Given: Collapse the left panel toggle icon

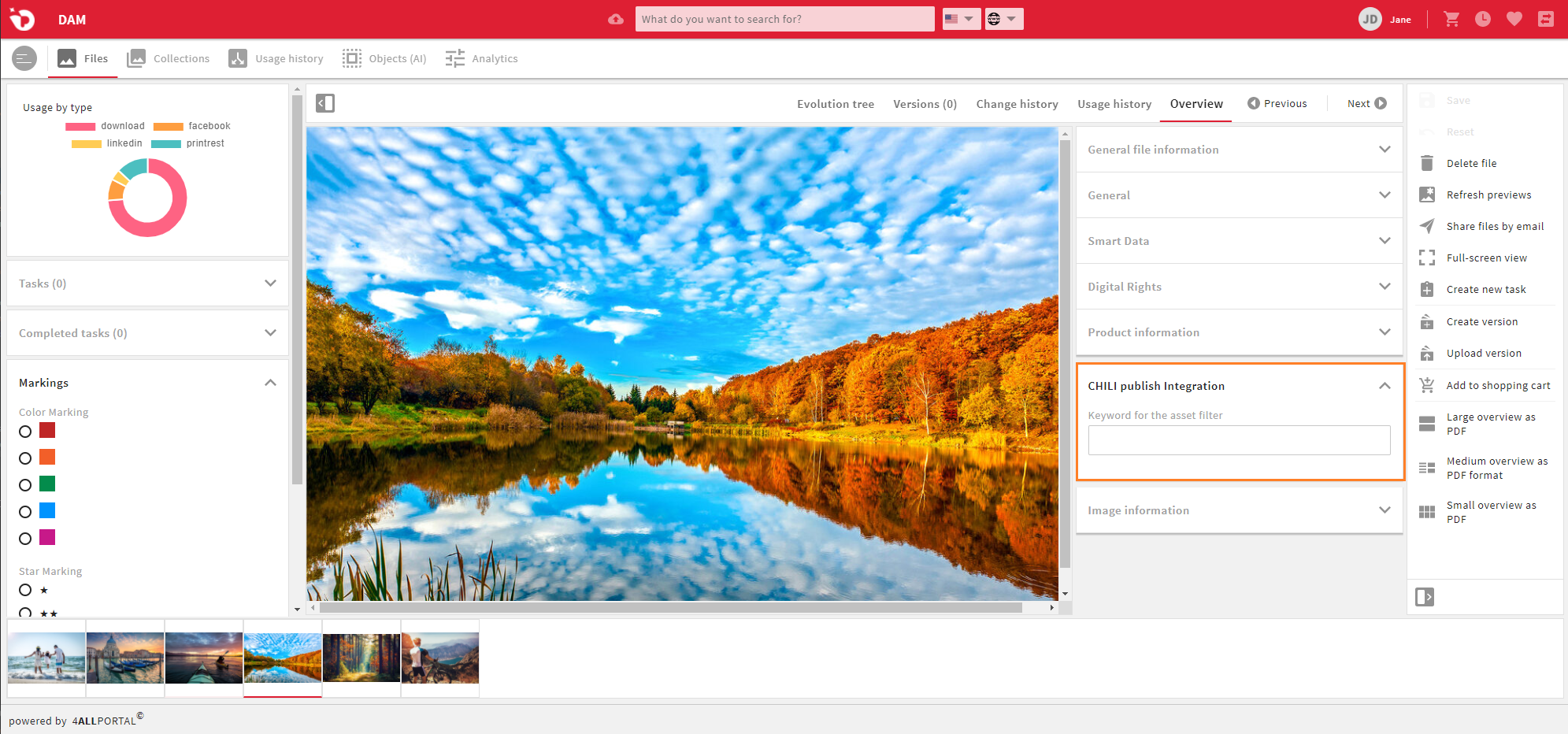Looking at the screenshot, I should [x=325, y=103].
